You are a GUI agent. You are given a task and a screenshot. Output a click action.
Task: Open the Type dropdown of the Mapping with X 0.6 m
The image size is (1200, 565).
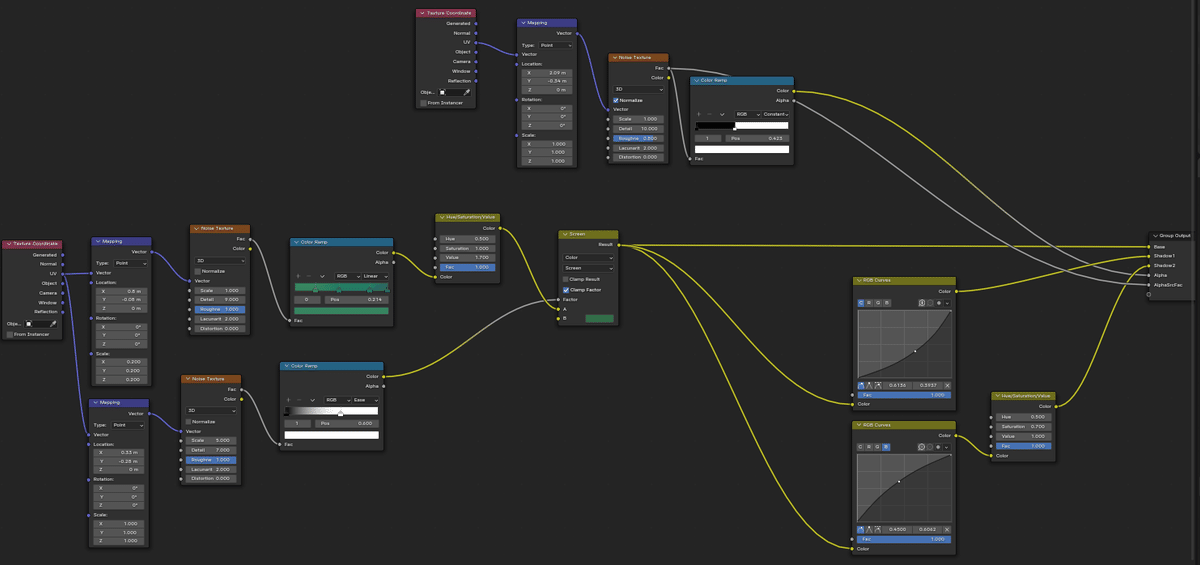[x=130, y=263]
